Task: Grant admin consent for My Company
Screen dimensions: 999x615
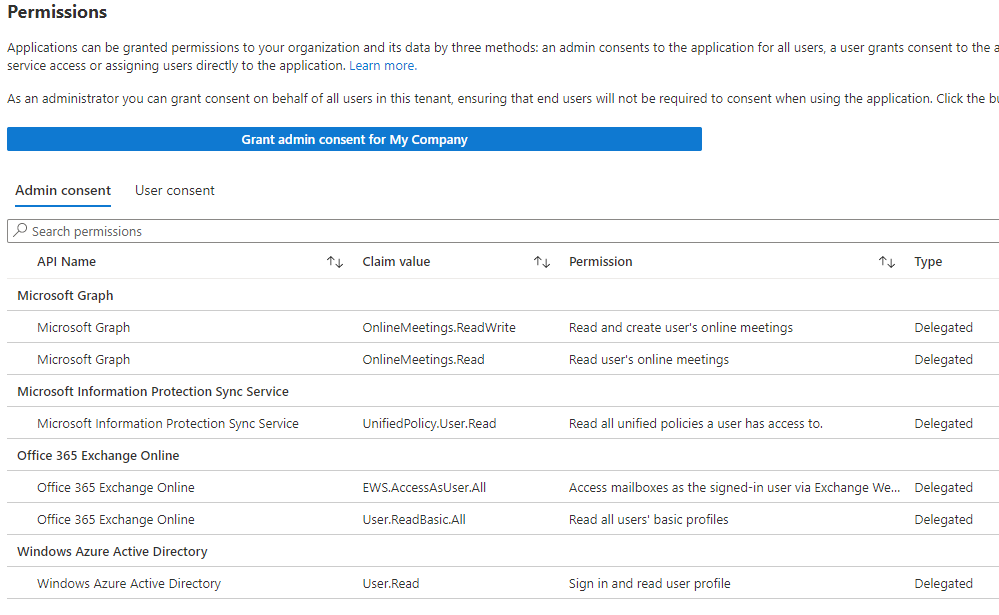Action: click(x=354, y=140)
